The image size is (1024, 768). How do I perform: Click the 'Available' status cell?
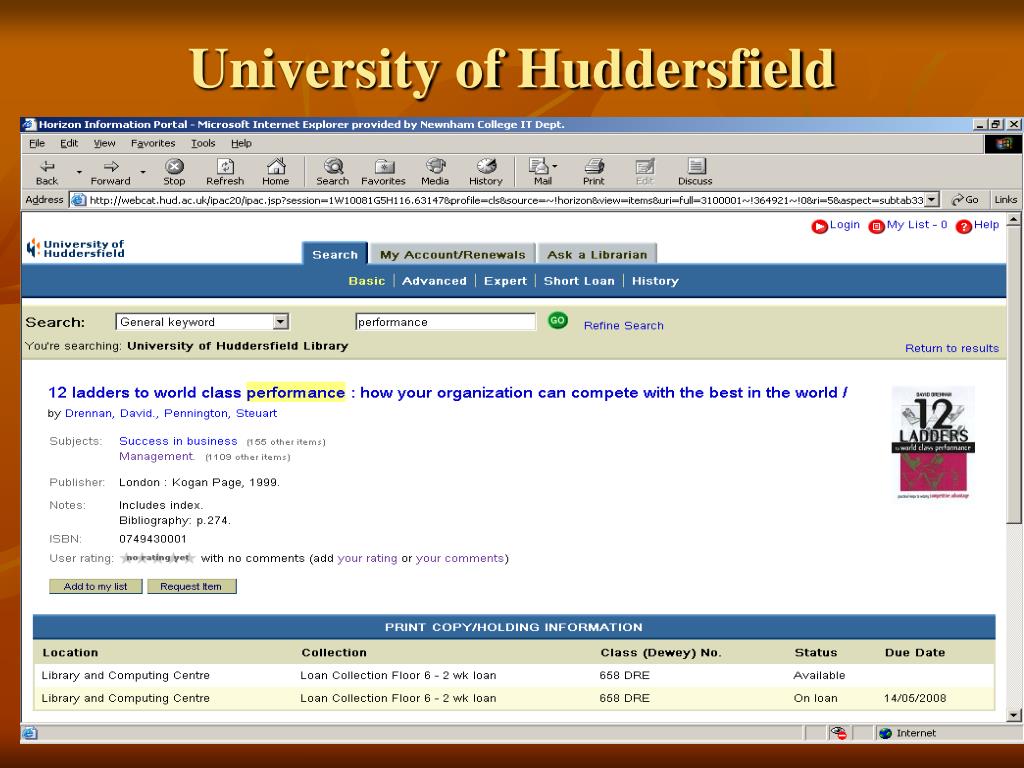(819, 675)
